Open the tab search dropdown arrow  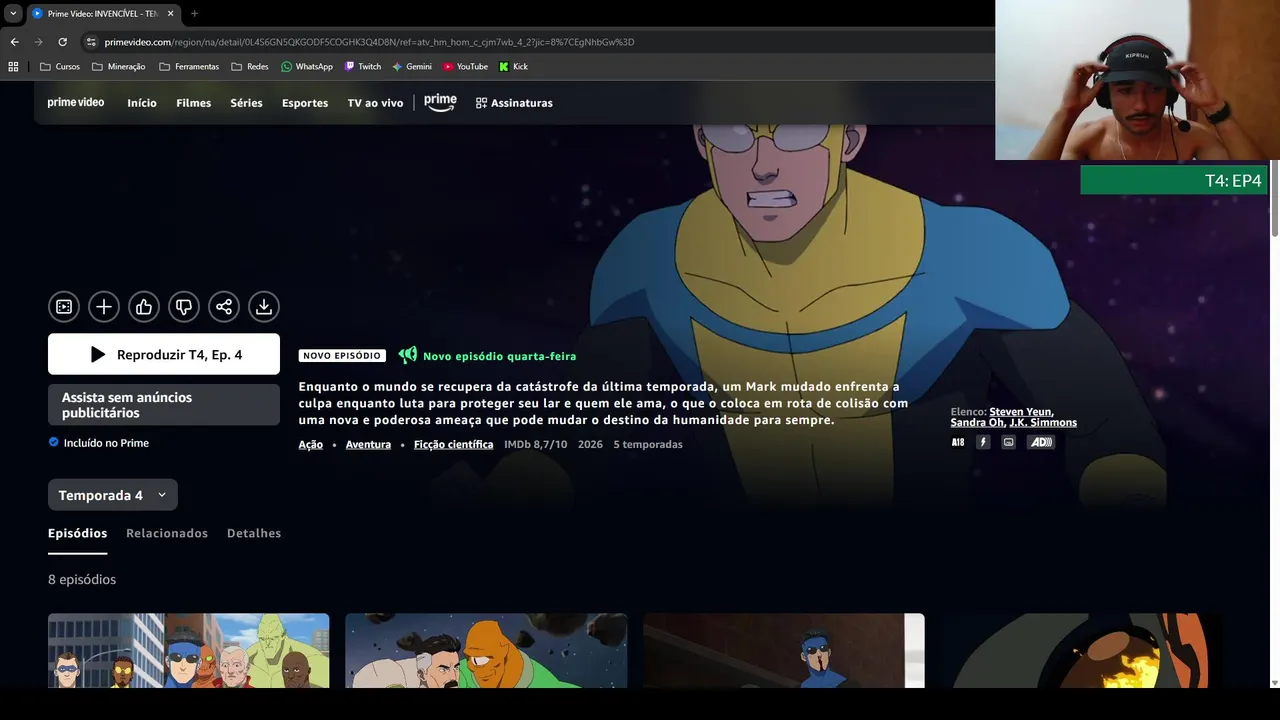click(x=13, y=14)
